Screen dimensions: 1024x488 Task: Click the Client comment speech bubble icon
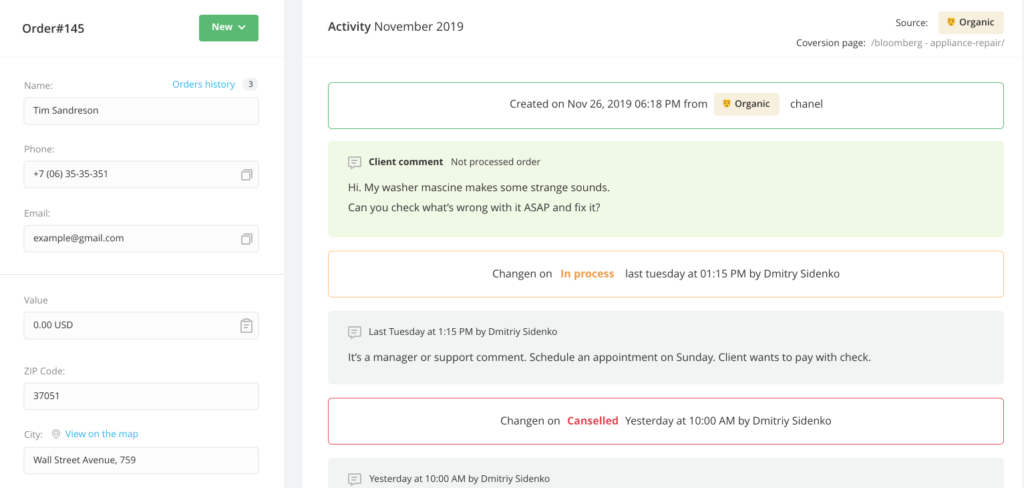click(x=355, y=162)
